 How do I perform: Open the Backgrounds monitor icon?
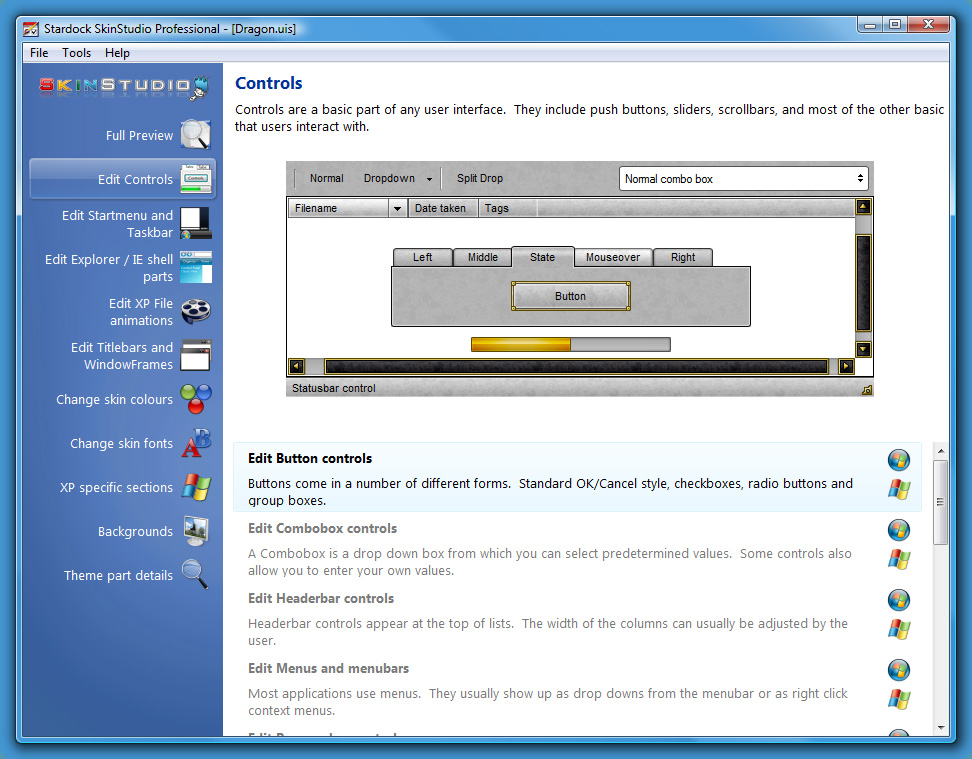(x=196, y=531)
